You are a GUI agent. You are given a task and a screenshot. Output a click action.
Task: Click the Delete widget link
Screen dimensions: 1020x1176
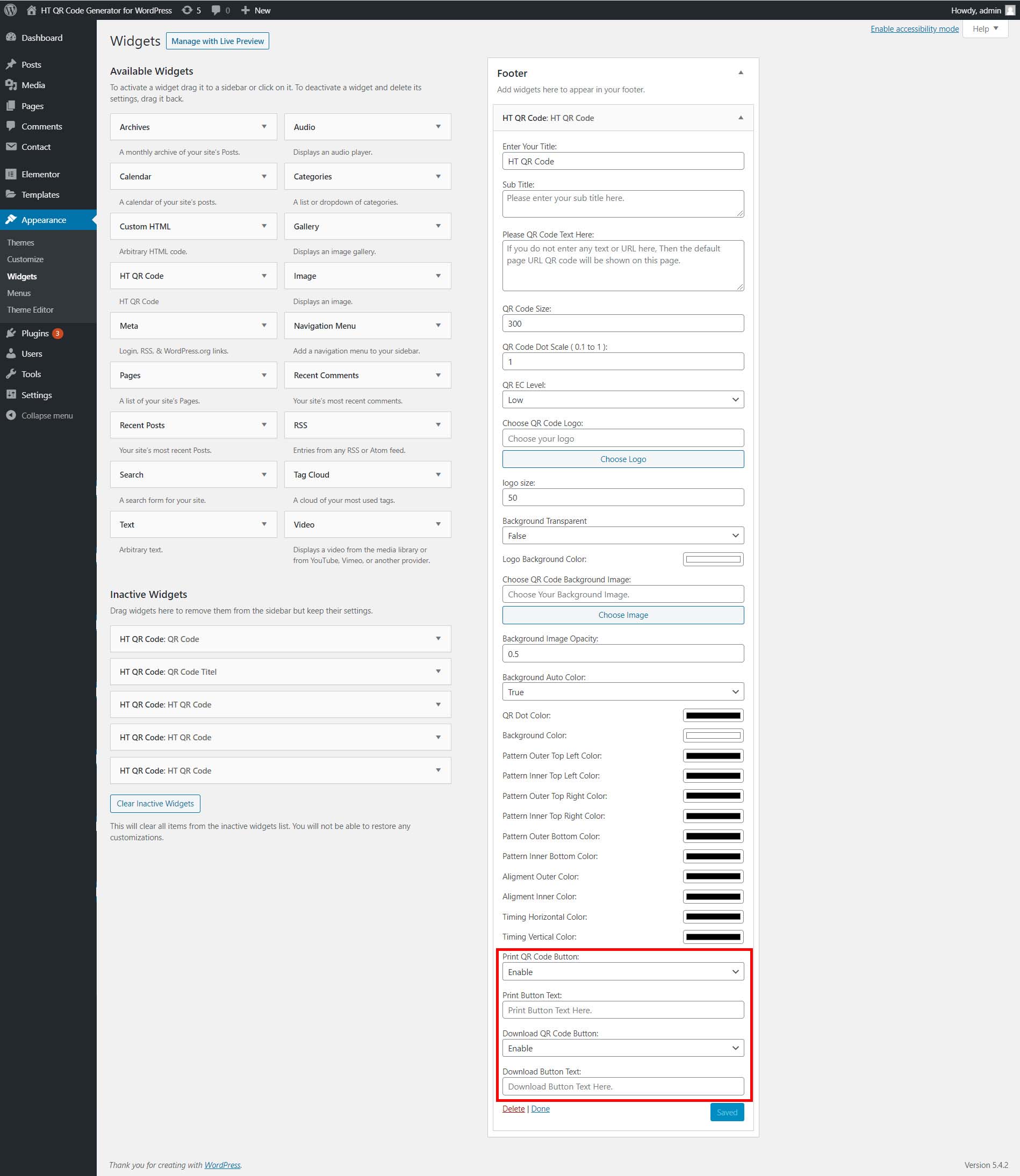coord(513,1109)
